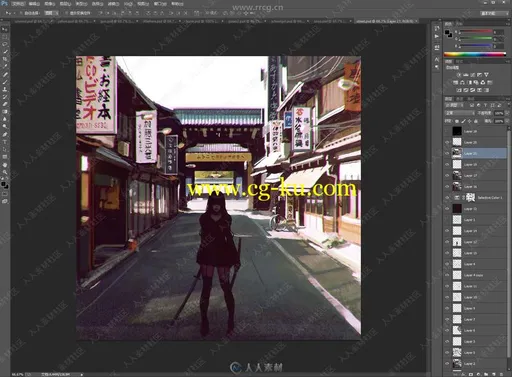Toggle visibility of Layer 7

(x=448, y=319)
